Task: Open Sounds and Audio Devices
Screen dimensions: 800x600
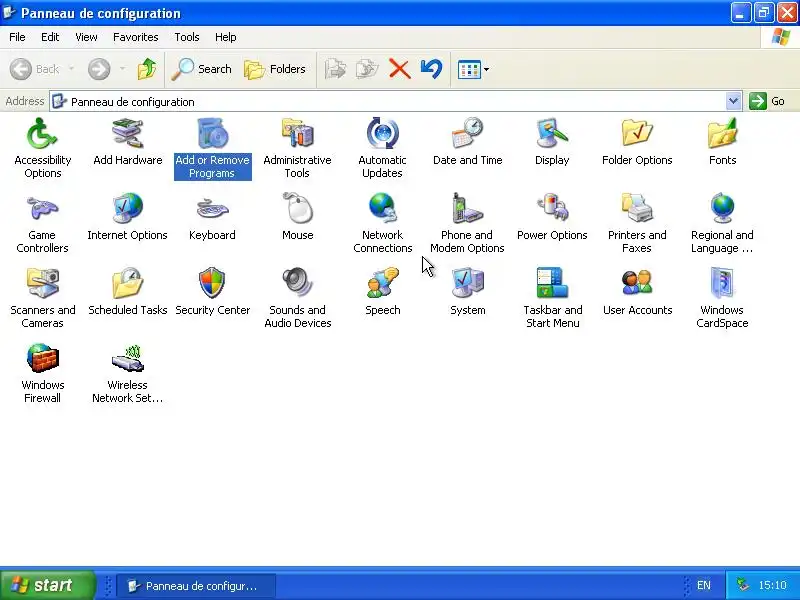Action: [x=297, y=298]
